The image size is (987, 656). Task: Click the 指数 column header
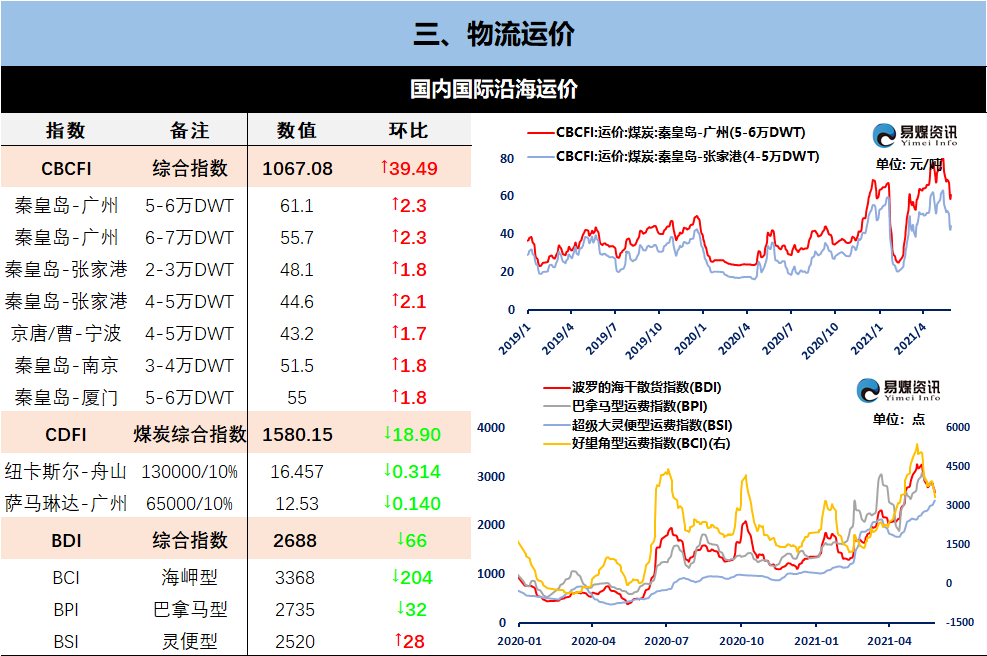pos(65,130)
